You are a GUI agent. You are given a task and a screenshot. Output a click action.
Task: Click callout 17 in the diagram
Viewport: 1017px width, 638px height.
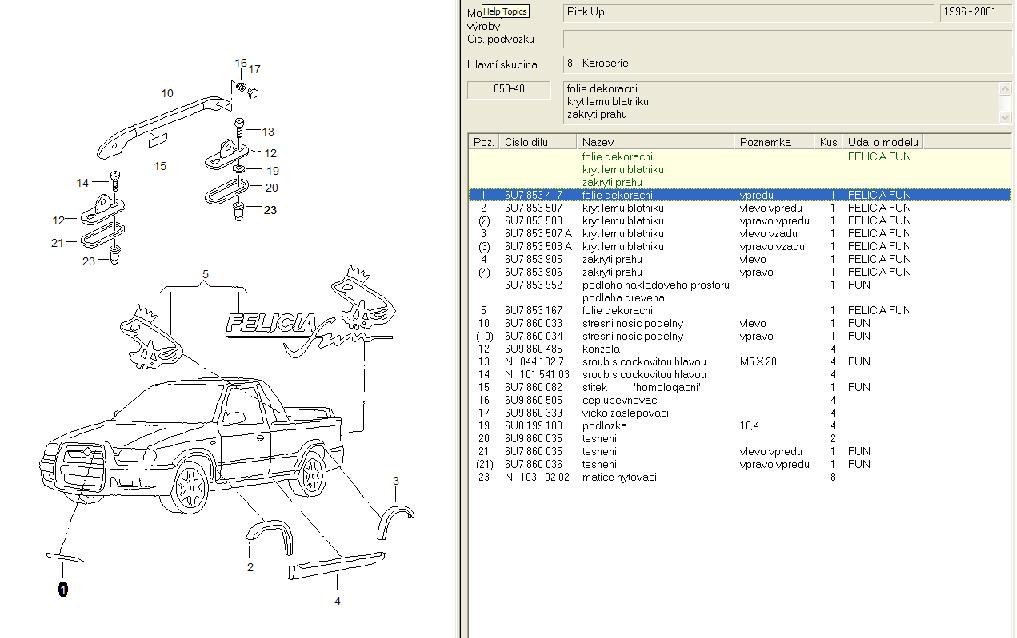254,69
